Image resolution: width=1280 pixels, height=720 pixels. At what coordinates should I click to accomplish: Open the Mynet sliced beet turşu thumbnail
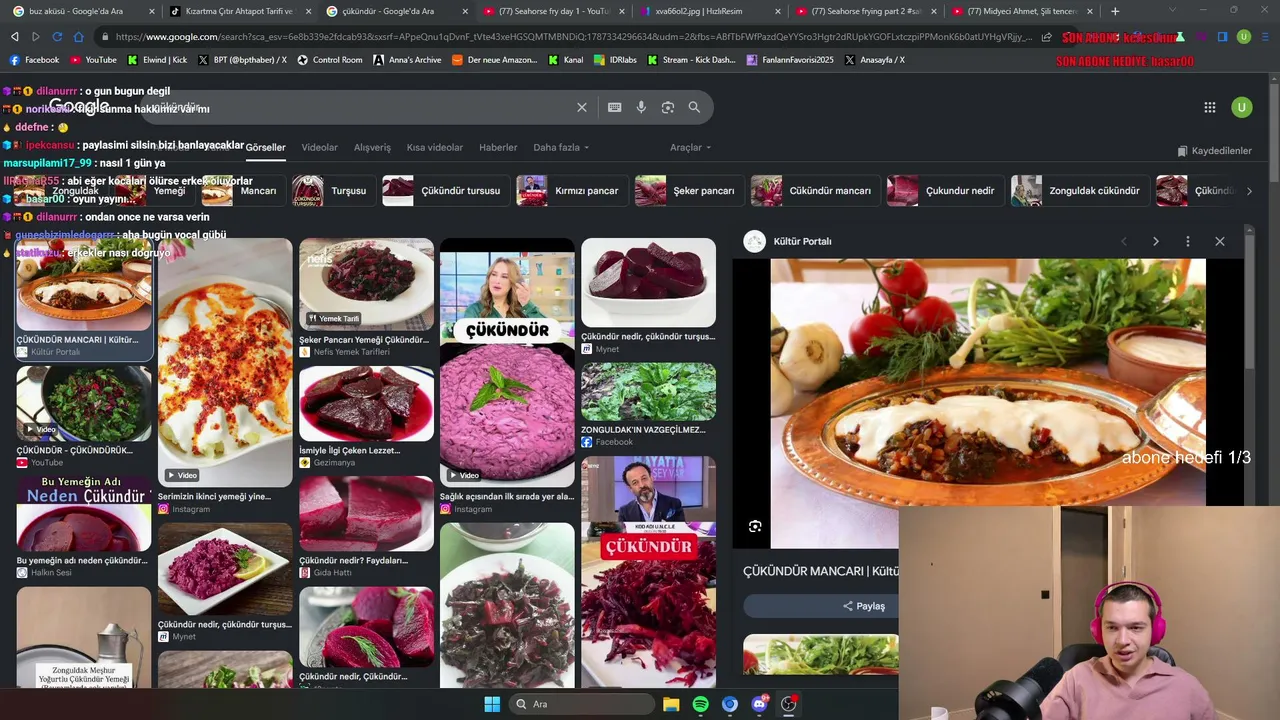click(648, 283)
